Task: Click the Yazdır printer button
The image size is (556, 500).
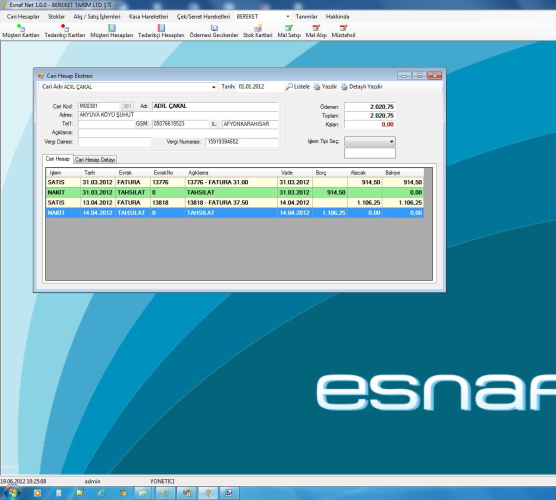Action: (x=325, y=87)
